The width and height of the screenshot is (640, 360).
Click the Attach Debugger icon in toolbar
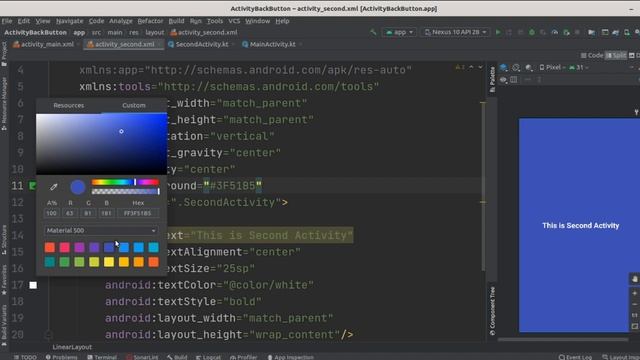click(566, 32)
